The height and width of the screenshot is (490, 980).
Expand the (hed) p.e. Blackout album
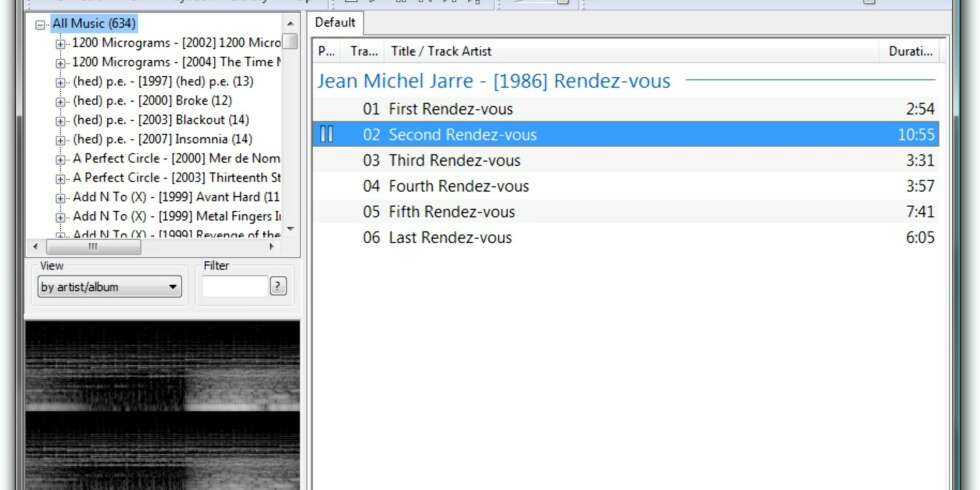coord(61,121)
